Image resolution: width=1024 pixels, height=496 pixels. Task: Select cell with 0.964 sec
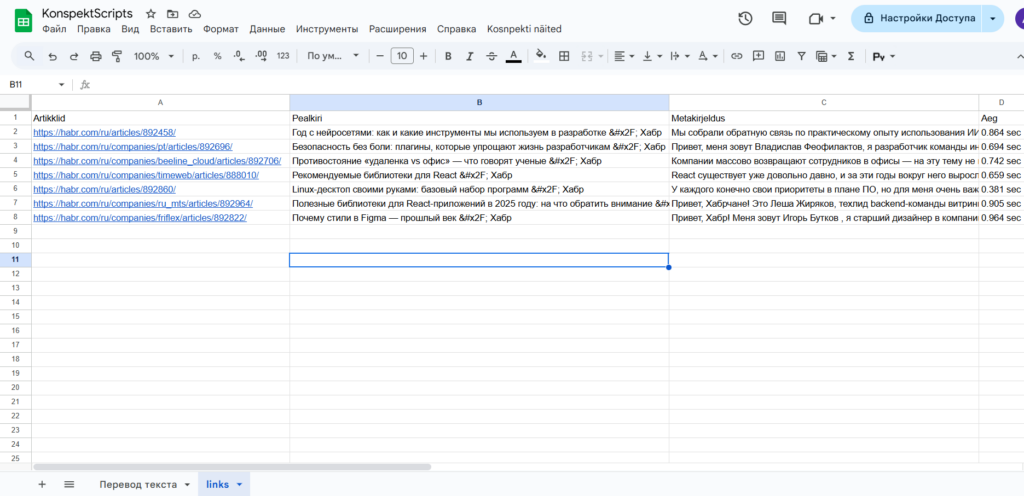[x=1000, y=218]
